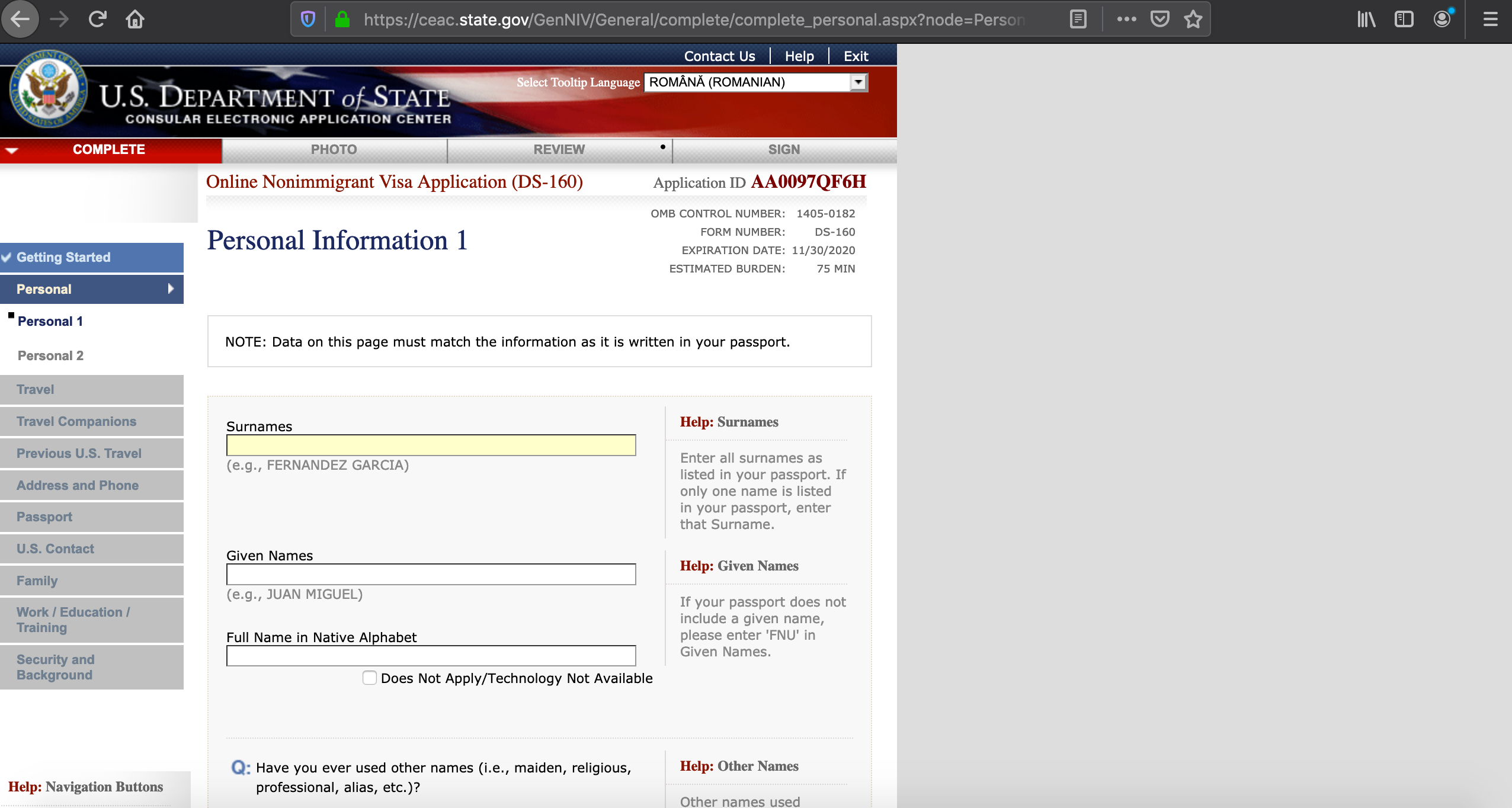Open the Firefox hamburger menu
The width and height of the screenshot is (1512, 808).
point(1491,19)
